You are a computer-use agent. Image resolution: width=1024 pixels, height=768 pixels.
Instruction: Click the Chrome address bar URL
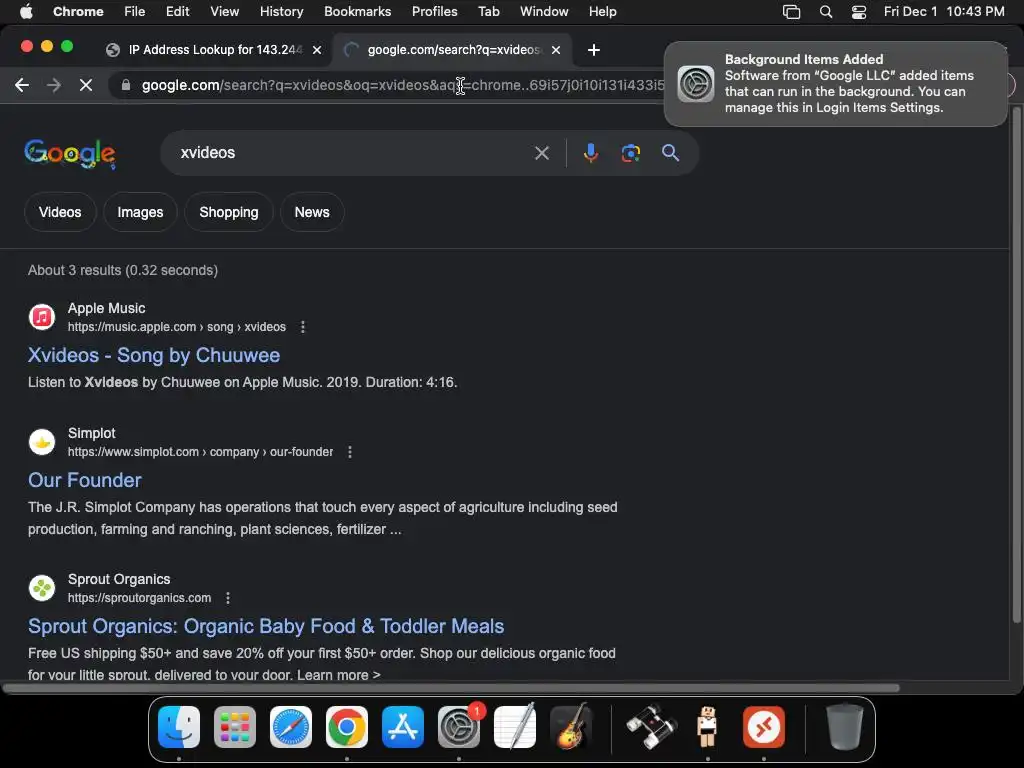pos(403,86)
